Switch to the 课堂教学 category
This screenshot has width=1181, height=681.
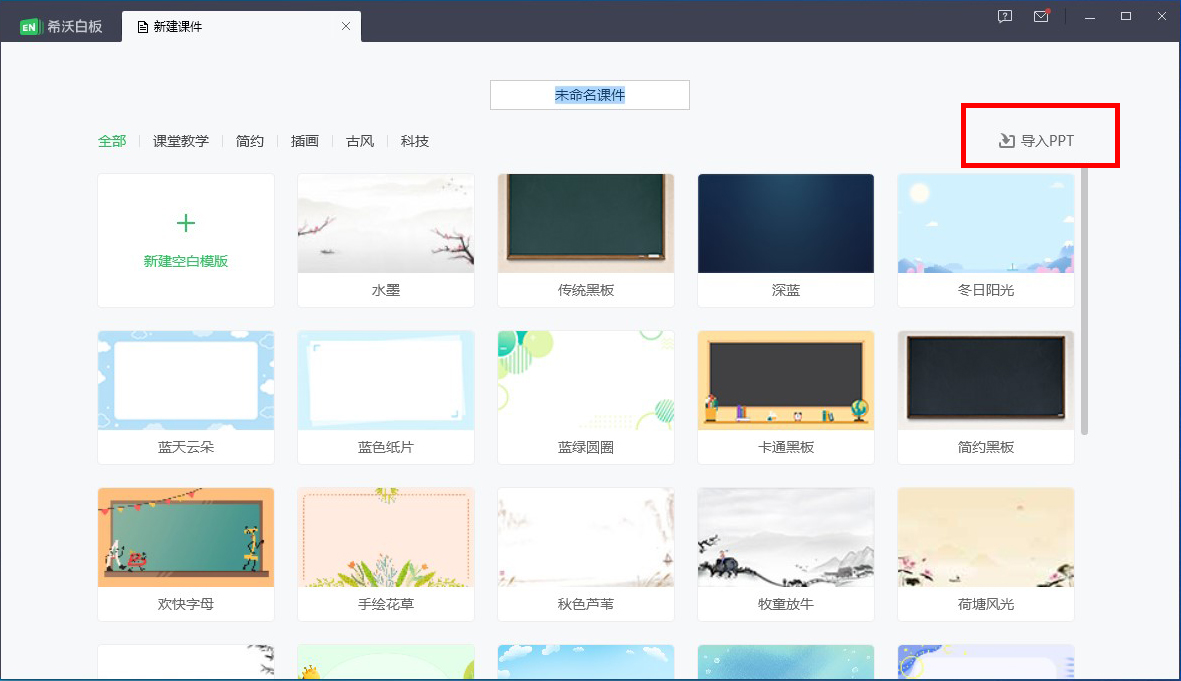pos(180,141)
